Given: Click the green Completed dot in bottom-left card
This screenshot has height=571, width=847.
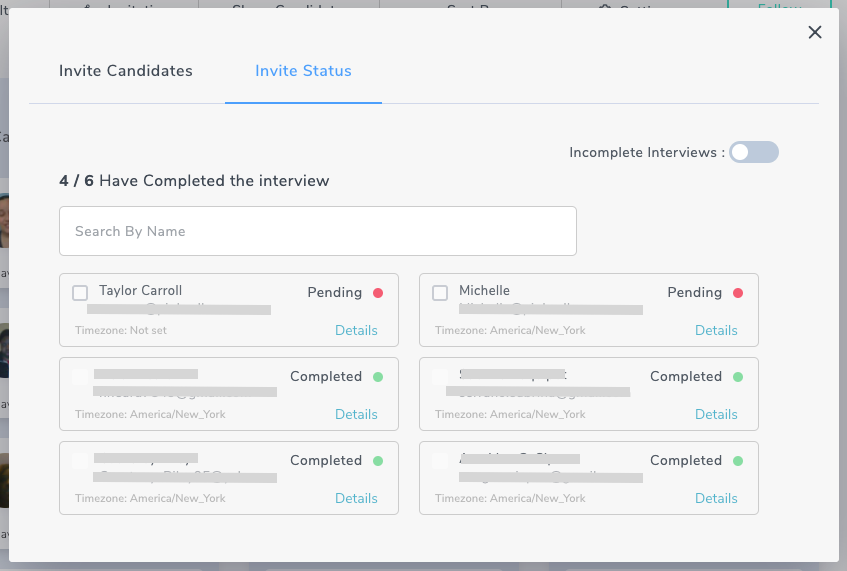Looking at the screenshot, I should point(378,461).
